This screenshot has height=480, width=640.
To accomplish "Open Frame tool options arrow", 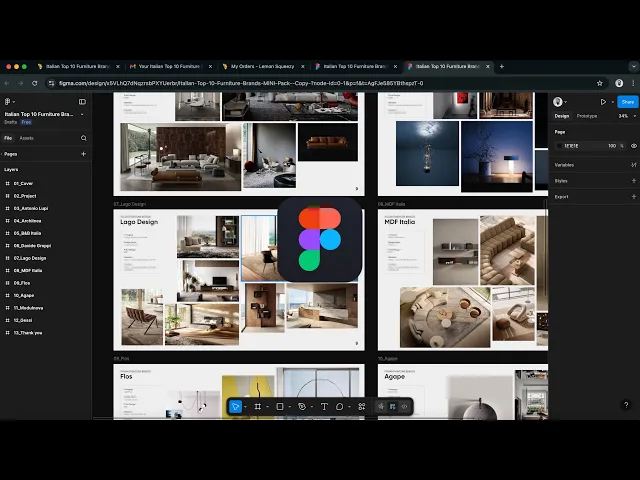I will [267, 407].
